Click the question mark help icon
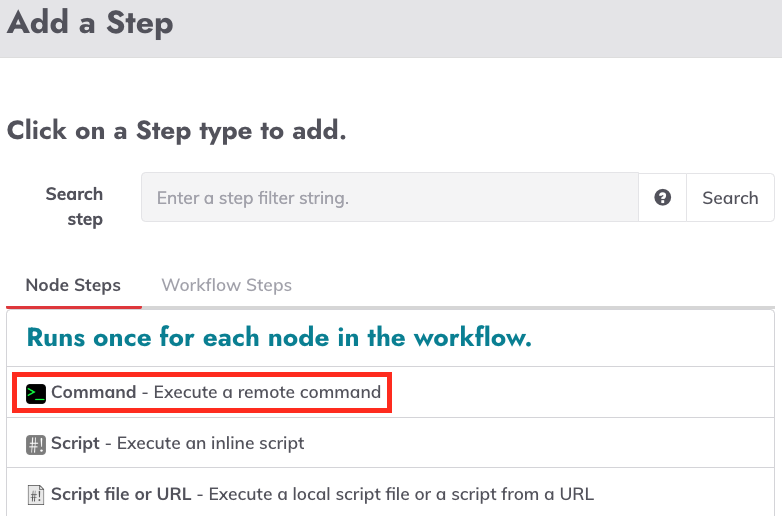782x516 pixels. [662, 197]
